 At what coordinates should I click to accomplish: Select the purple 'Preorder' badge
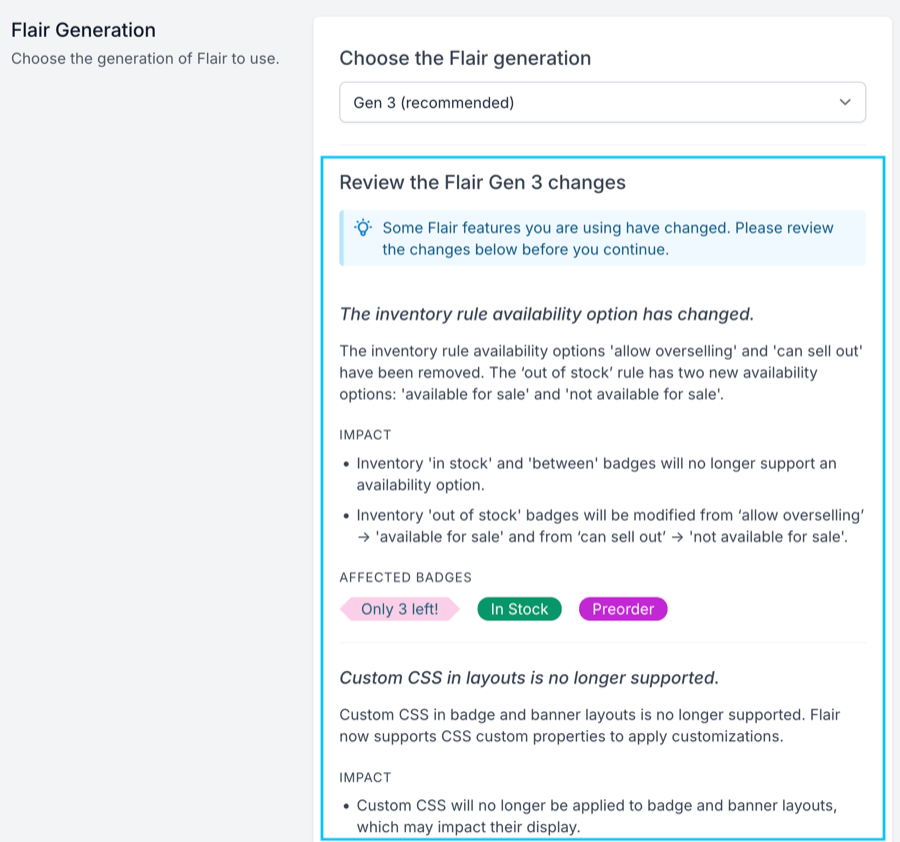click(622, 608)
